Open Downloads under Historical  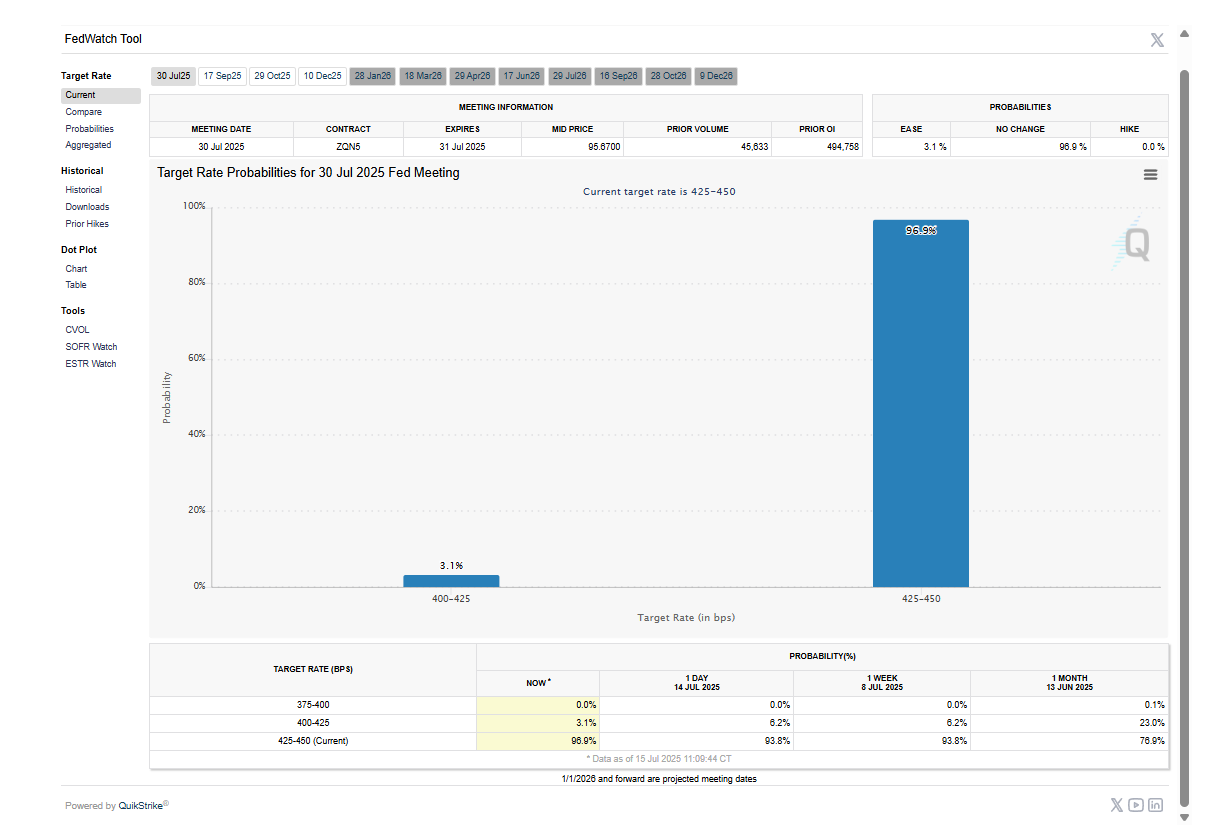coord(87,207)
